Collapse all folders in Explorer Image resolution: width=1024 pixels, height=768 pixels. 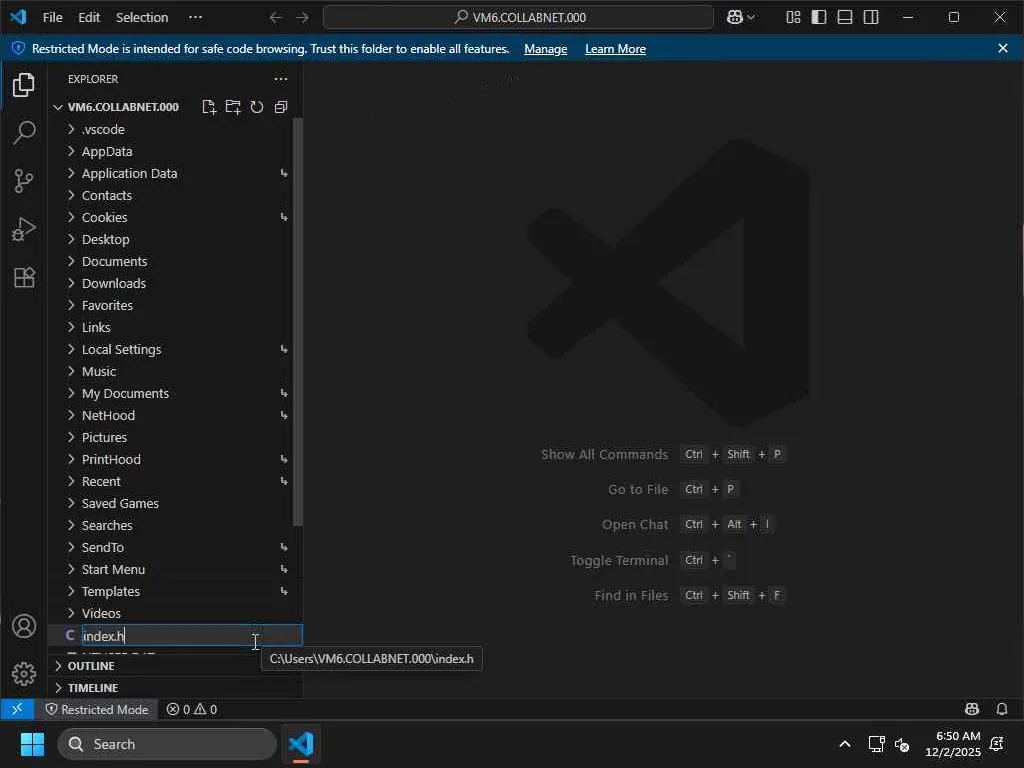pos(281,107)
